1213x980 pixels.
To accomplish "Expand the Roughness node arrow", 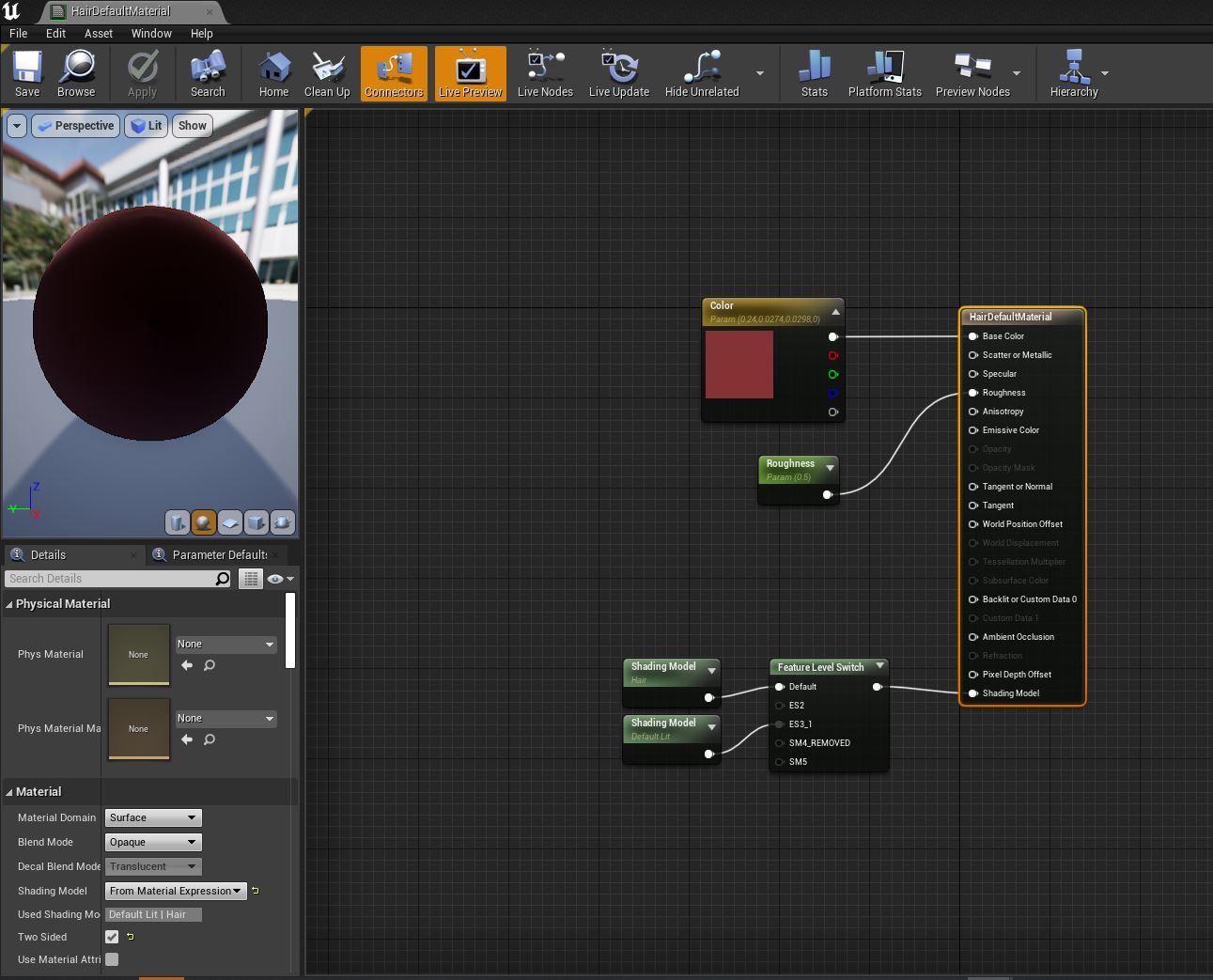I will (x=830, y=468).
